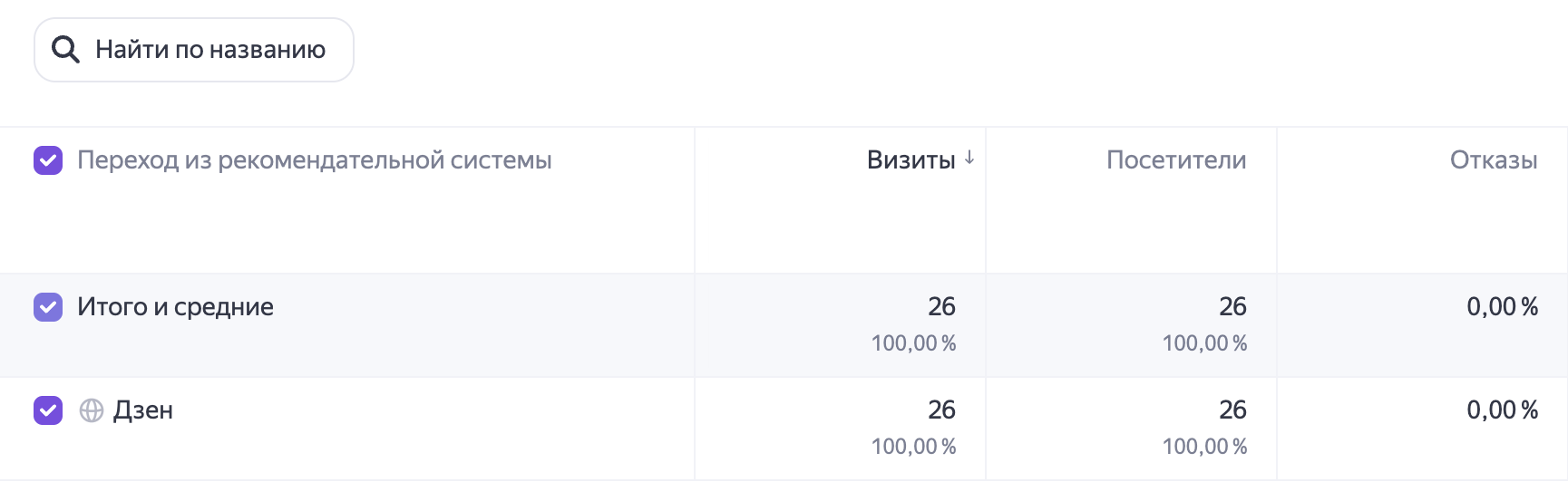Screen dimensions: 1568x482
Task: Select the 'Итого и средние' row label
Action: (175, 307)
